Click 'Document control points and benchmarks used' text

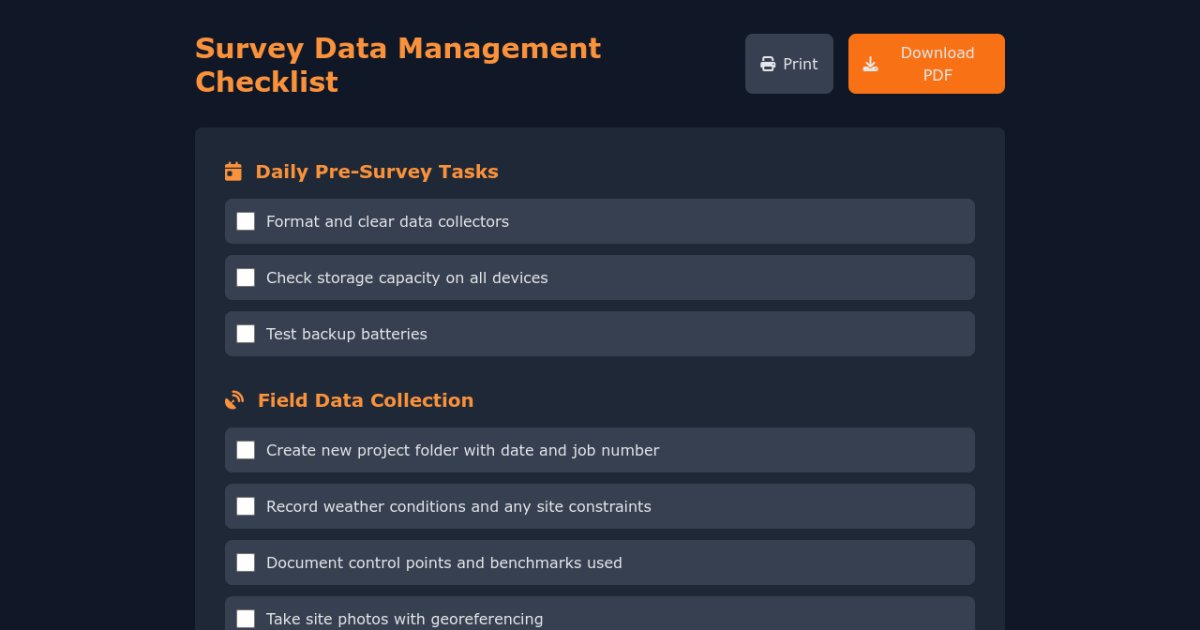(x=443, y=563)
